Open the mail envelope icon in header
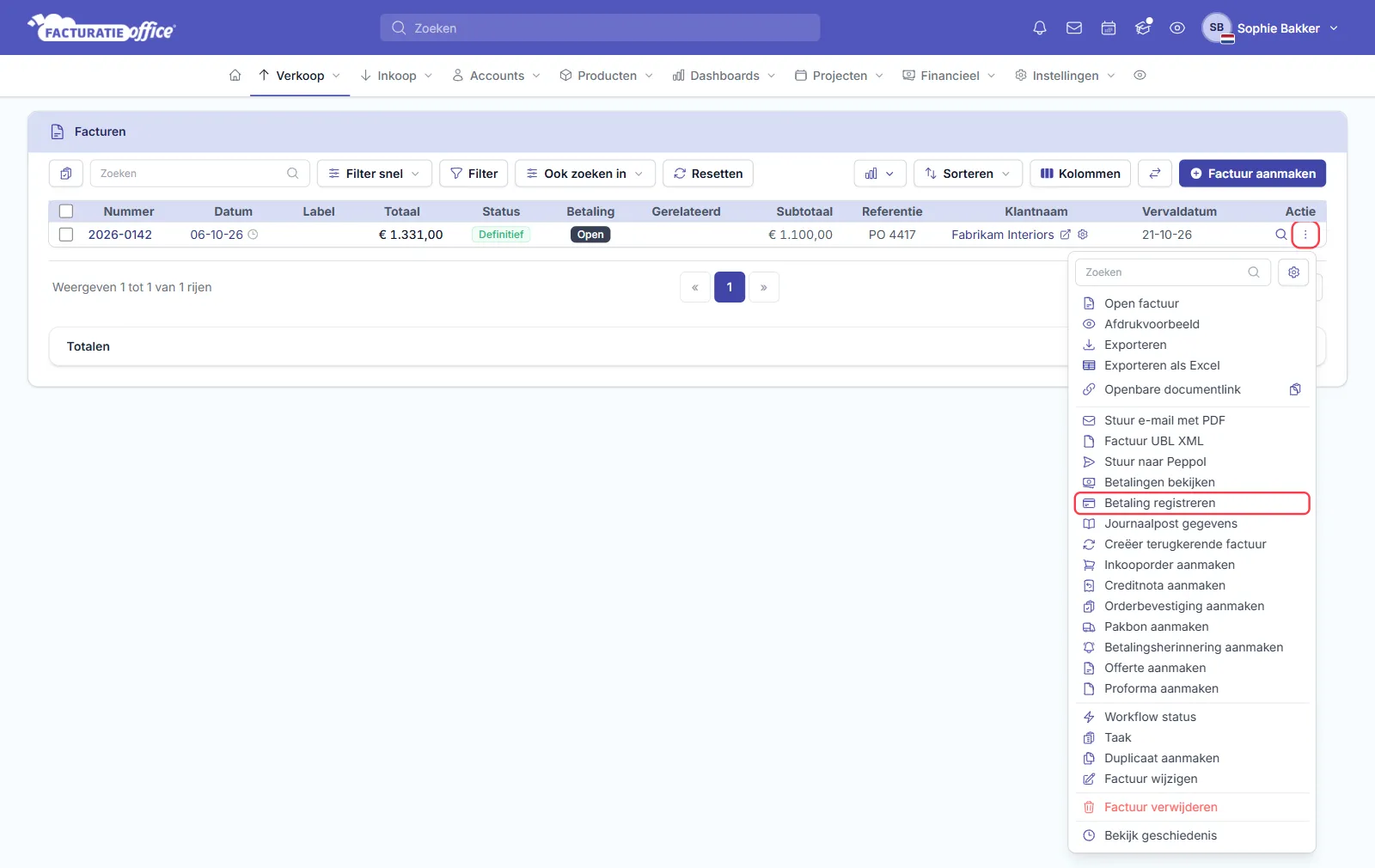This screenshot has width=1375, height=868. [x=1074, y=28]
